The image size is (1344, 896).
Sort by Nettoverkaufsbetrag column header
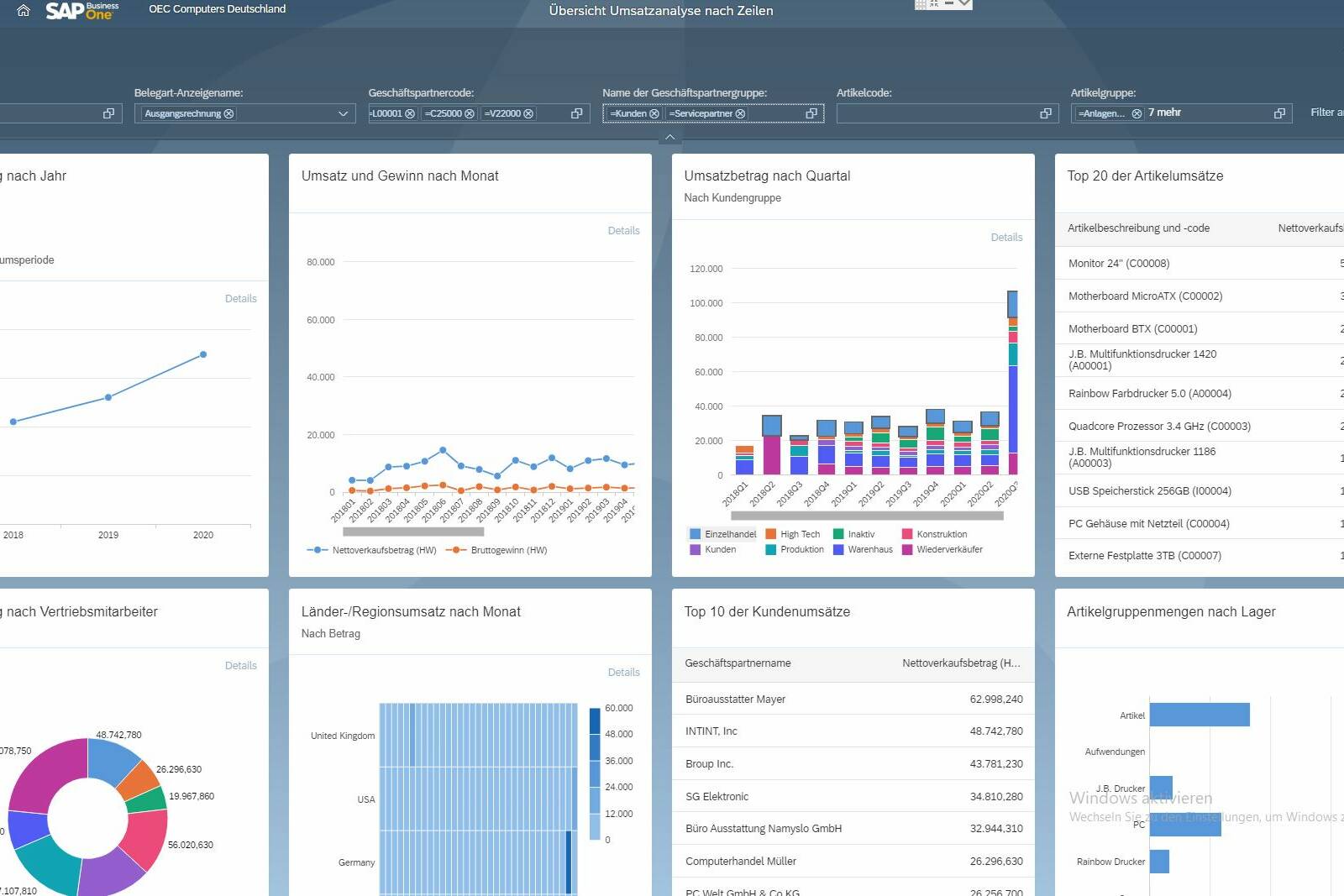click(x=961, y=663)
